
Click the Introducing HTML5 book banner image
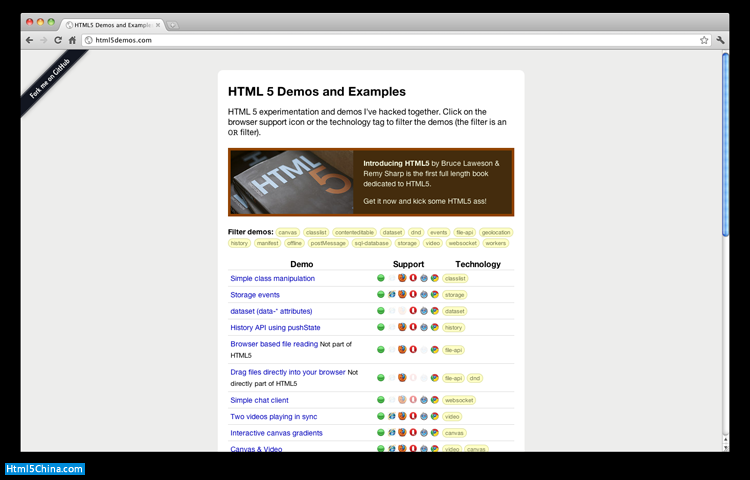pos(292,182)
